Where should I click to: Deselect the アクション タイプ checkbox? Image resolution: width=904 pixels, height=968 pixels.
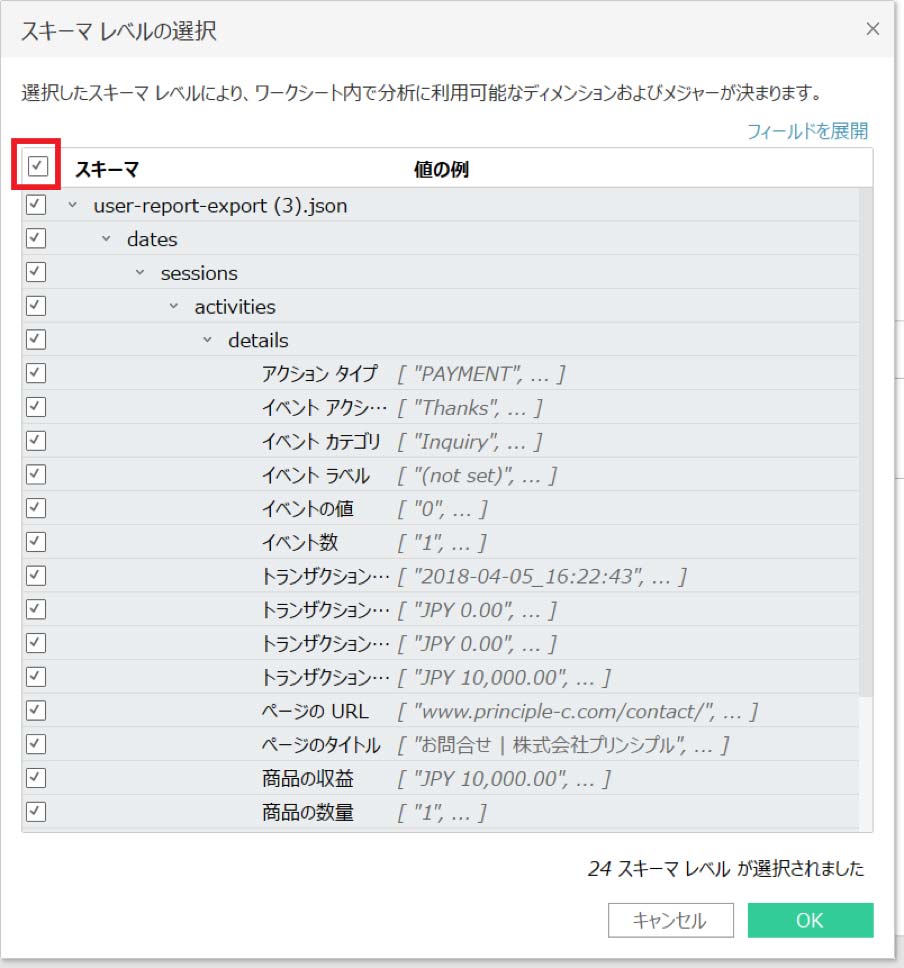[37, 373]
